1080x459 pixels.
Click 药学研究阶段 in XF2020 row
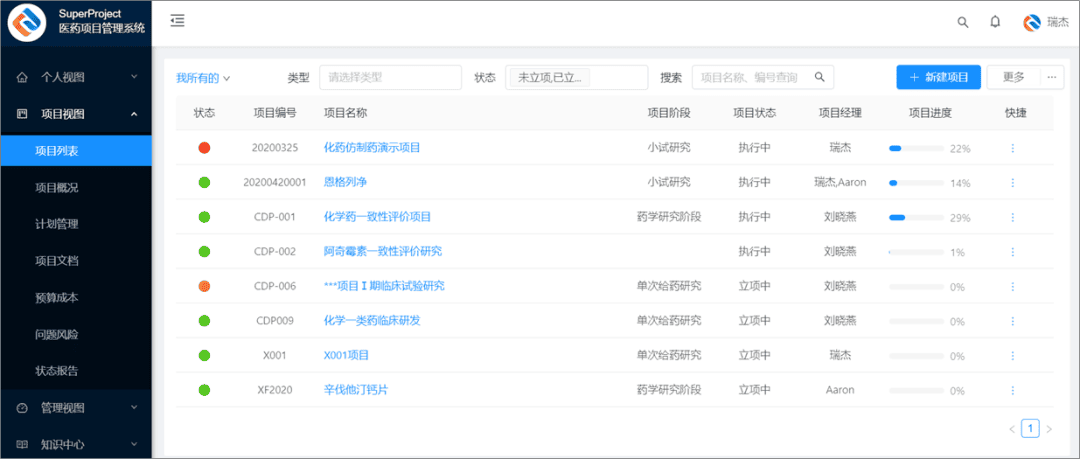(669, 390)
